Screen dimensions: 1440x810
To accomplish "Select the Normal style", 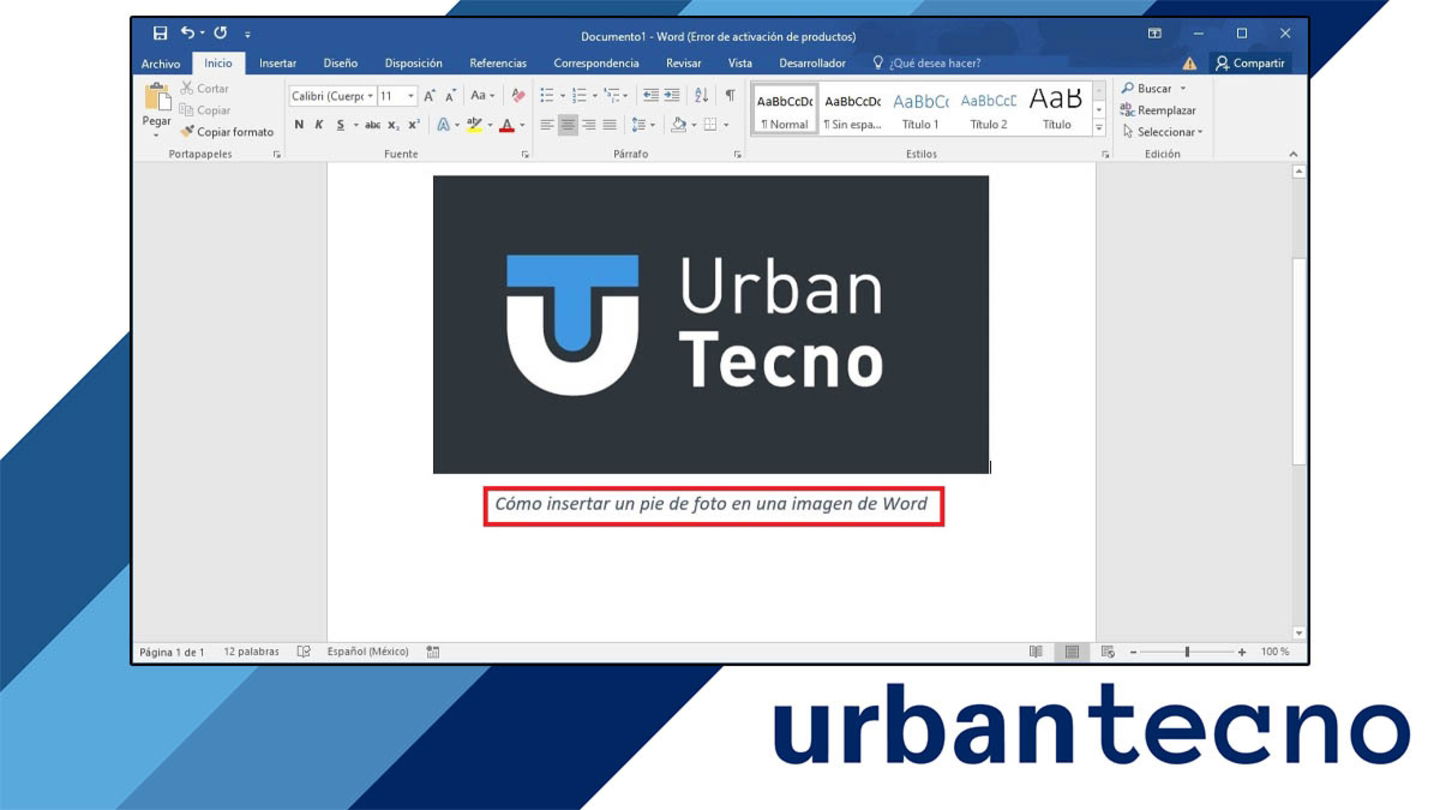I will pos(785,109).
